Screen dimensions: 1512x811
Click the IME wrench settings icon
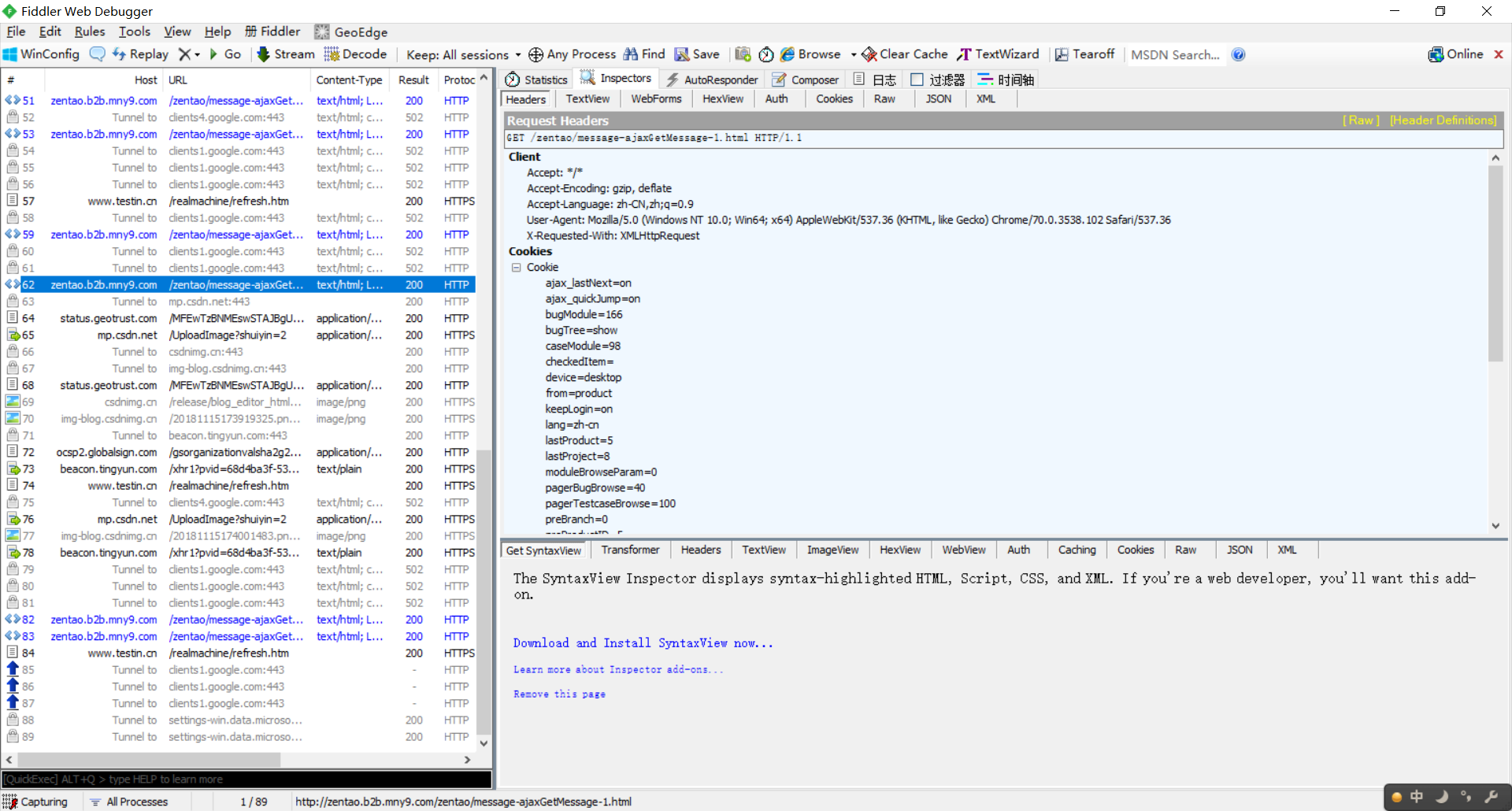click(1491, 797)
